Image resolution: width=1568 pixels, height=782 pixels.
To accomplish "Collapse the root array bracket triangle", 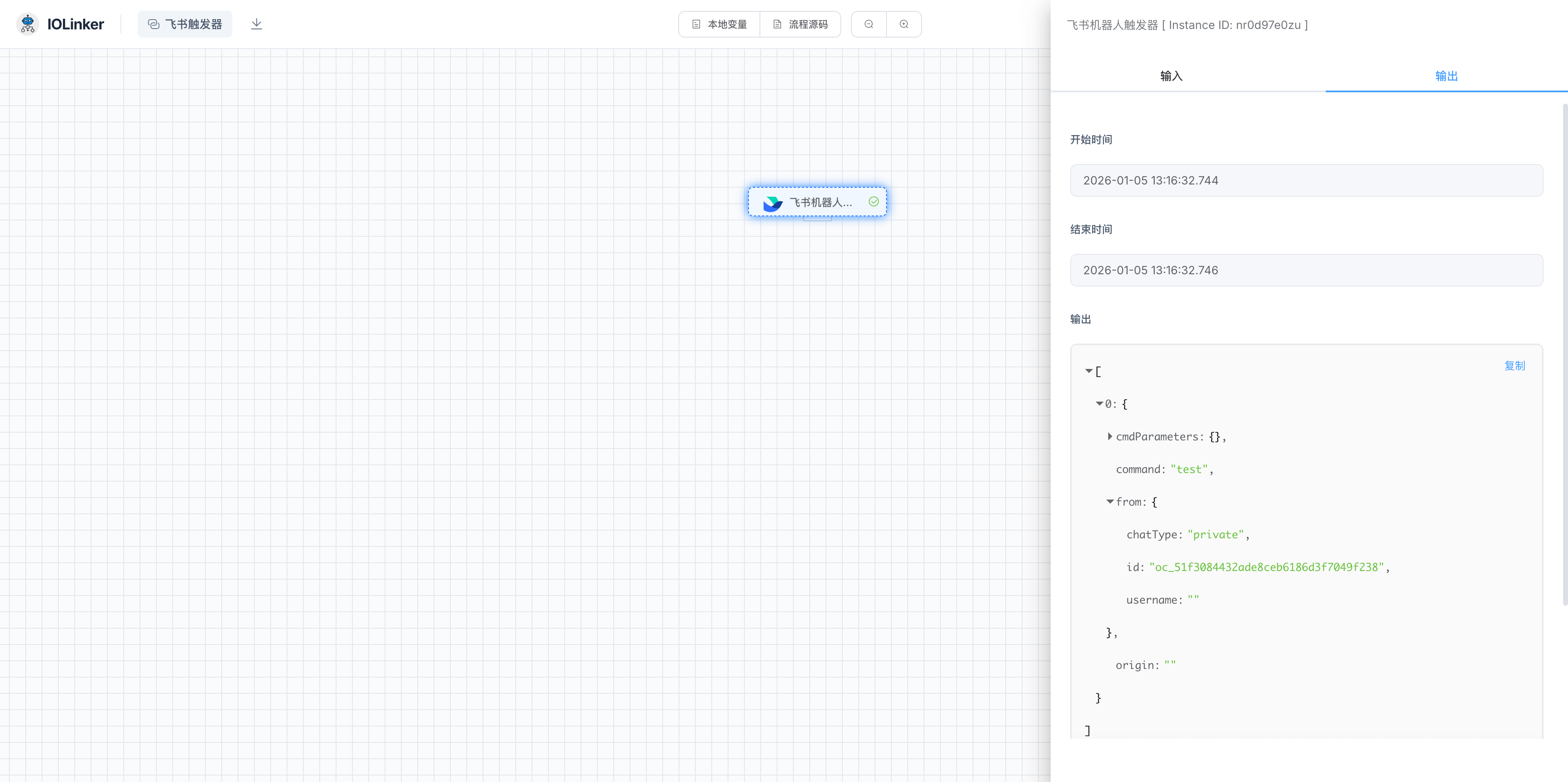I will [1088, 371].
